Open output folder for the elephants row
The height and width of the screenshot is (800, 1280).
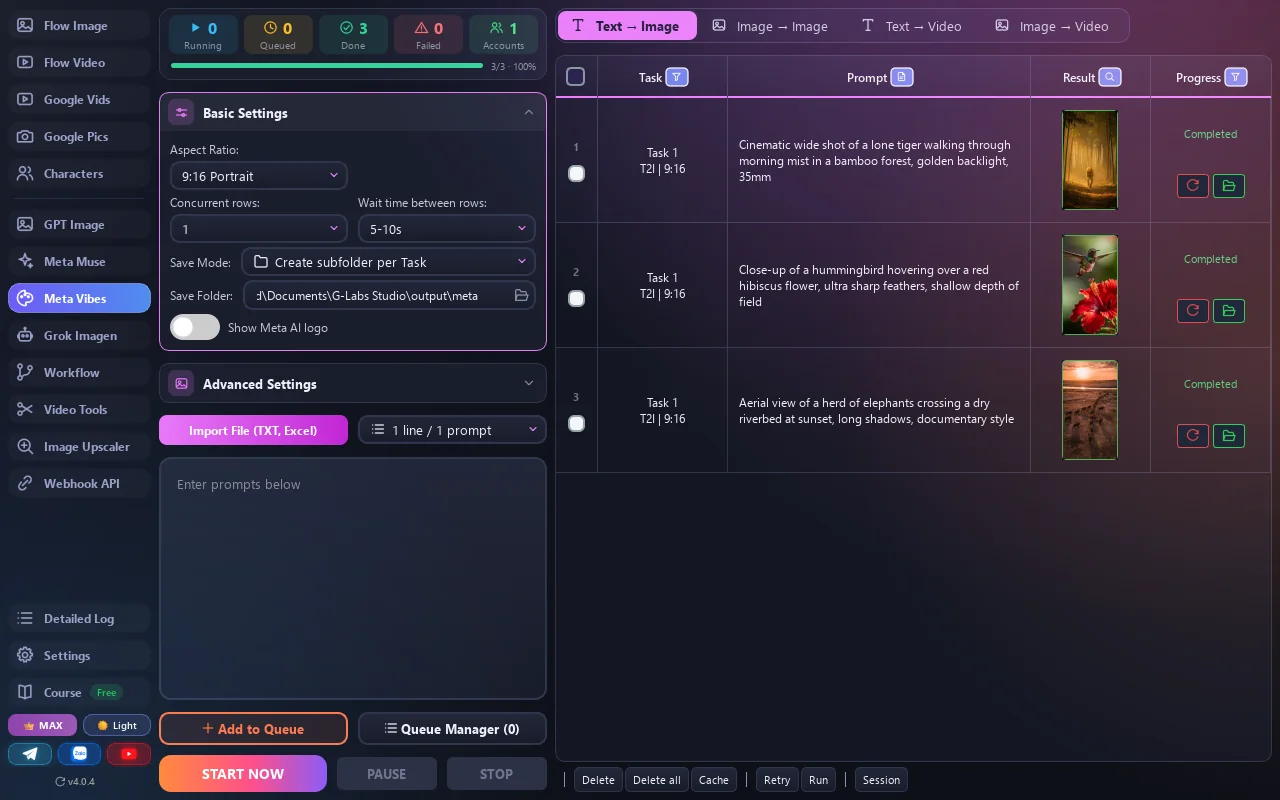[x=1229, y=435]
